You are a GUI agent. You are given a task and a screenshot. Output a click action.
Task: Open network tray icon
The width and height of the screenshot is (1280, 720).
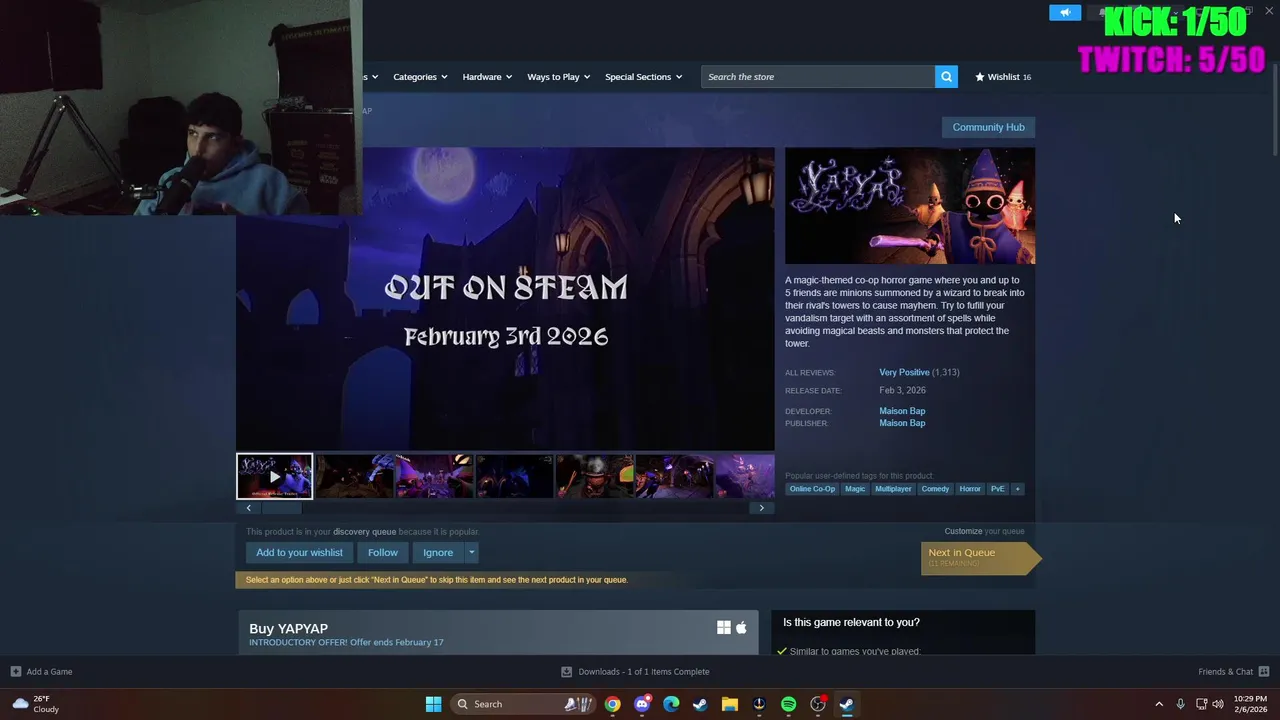1201,704
